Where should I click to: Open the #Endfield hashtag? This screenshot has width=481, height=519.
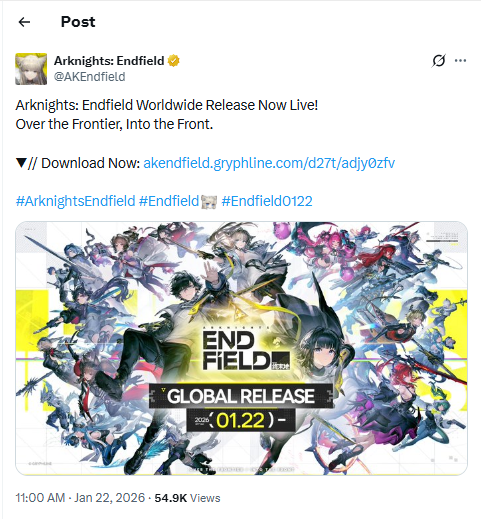169,201
